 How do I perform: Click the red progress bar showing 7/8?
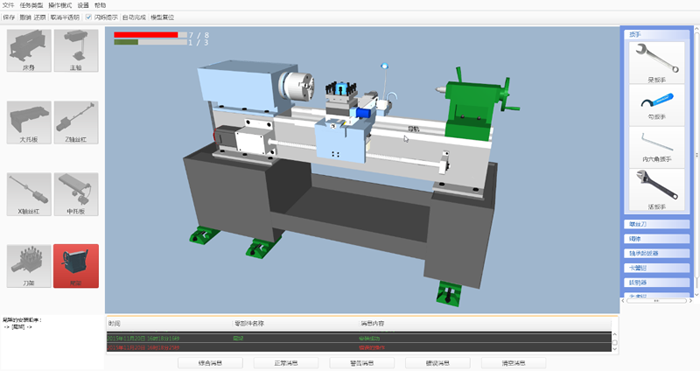(x=150, y=35)
